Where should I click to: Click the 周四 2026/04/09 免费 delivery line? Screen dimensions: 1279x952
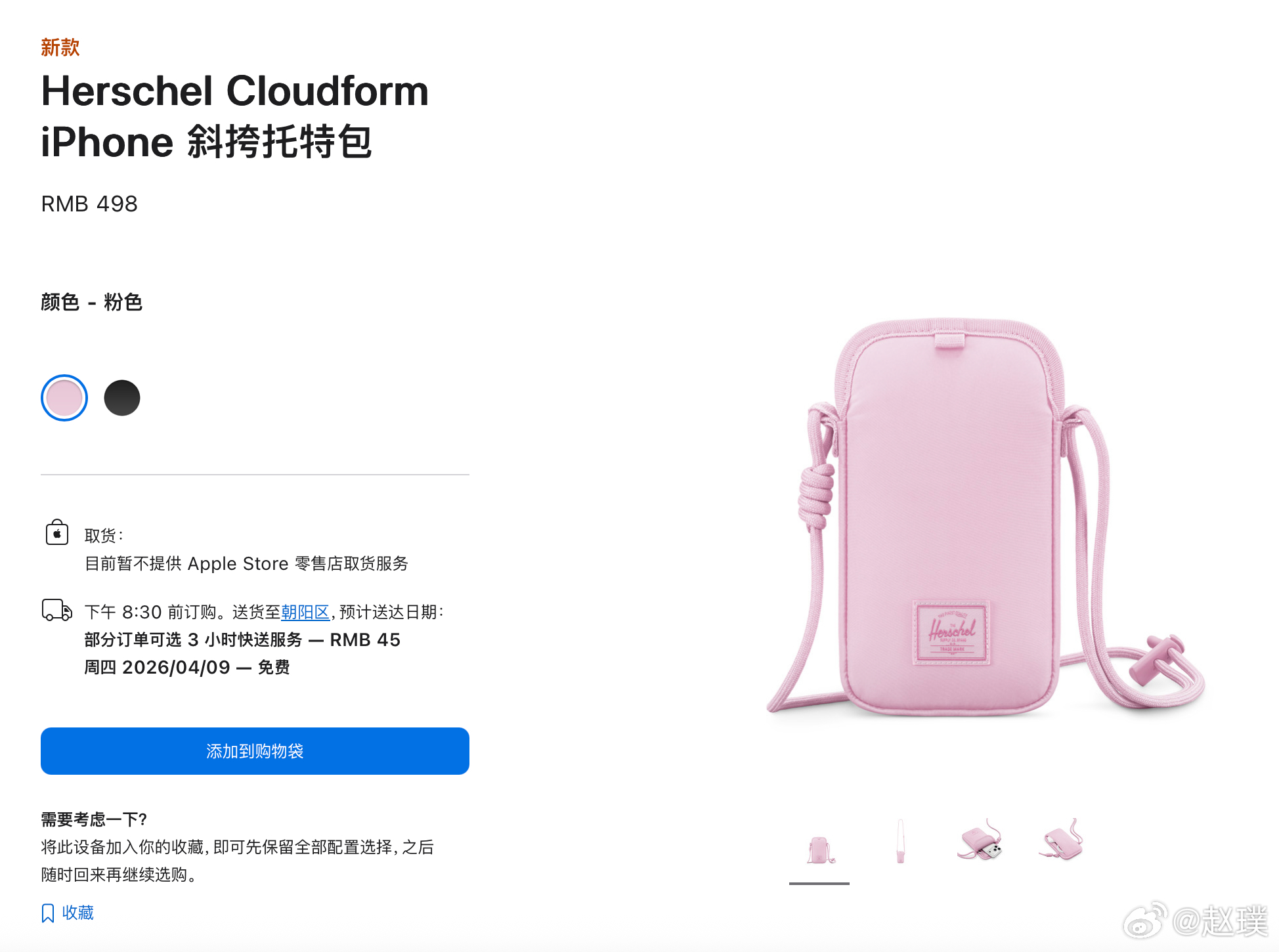(187, 667)
